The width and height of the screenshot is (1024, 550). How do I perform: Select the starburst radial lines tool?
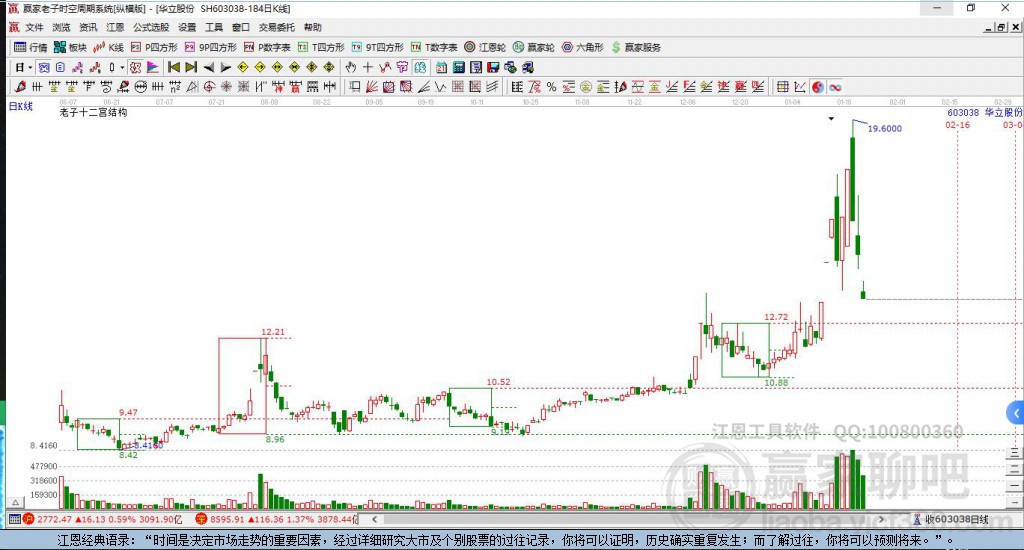point(226,86)
